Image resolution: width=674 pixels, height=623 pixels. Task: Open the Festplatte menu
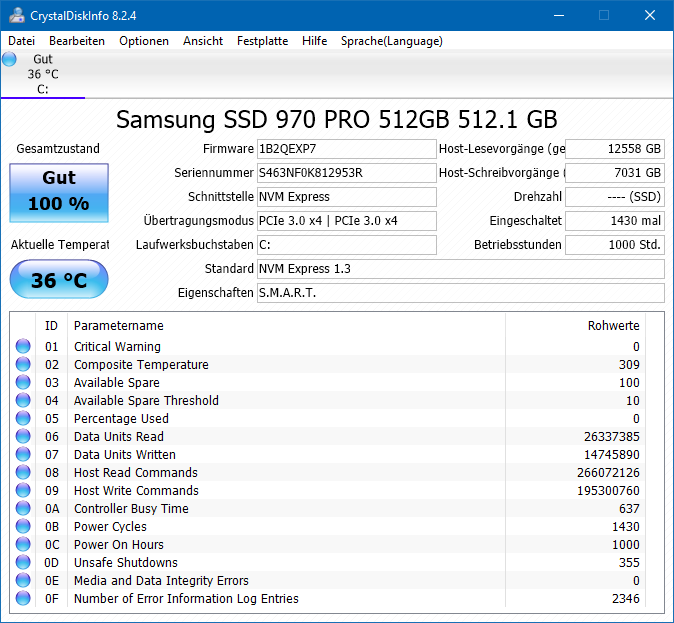click(263, 41)
